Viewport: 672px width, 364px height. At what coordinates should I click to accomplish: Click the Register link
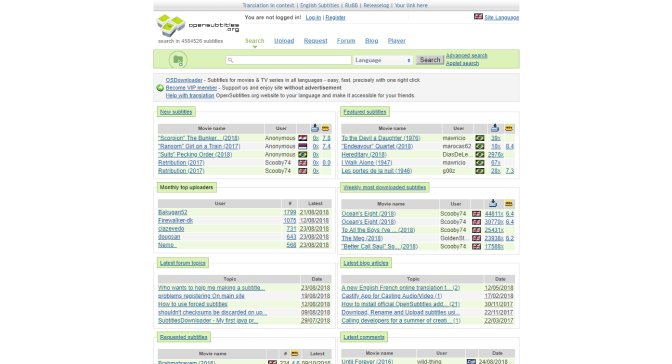click(x=335, y=18)
